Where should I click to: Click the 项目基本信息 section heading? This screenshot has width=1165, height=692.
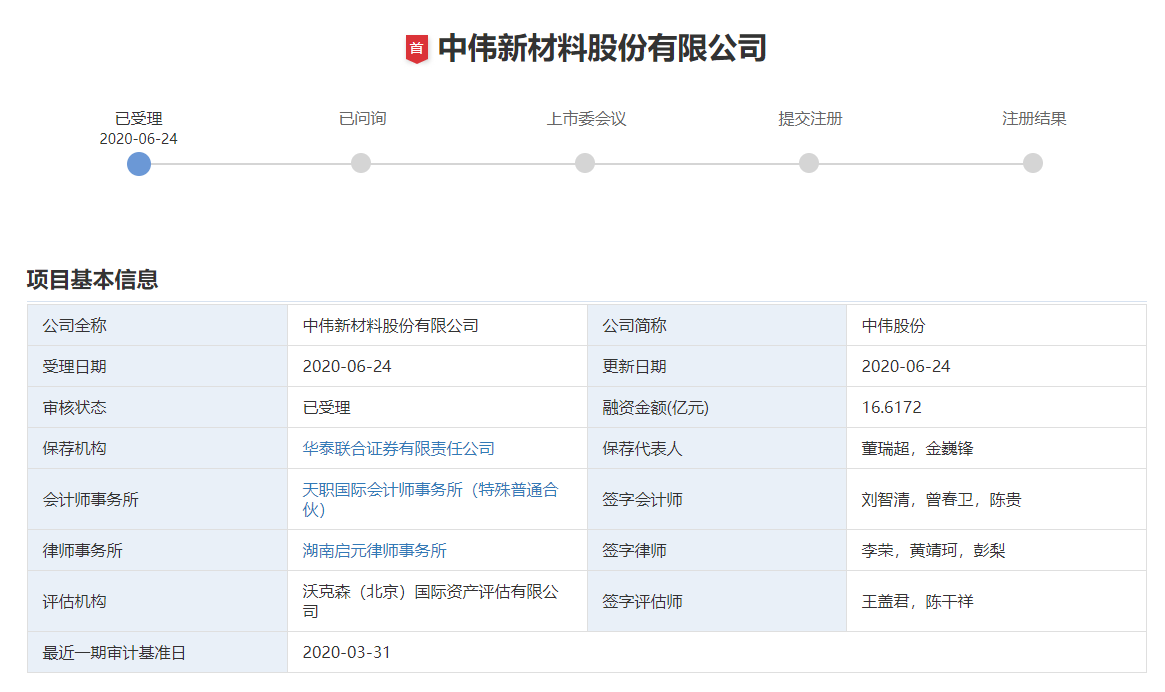(92, 280)
